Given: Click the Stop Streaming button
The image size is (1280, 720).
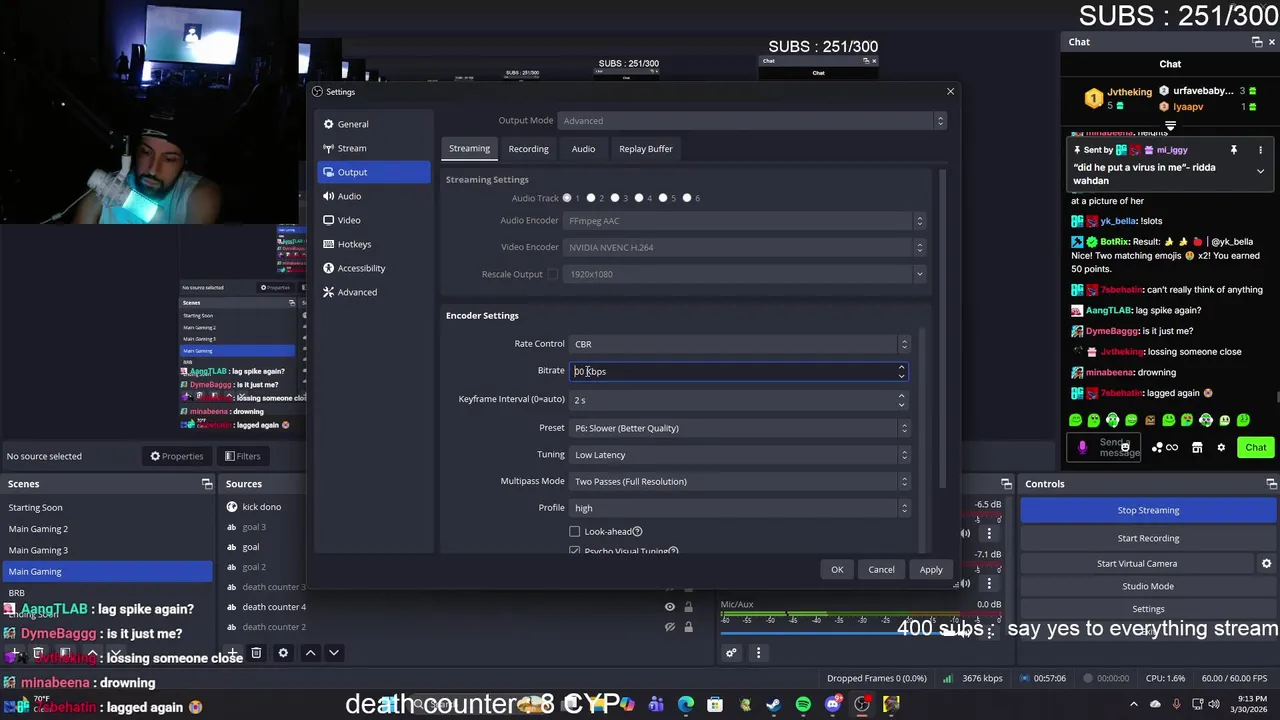Looking at the screenshot, I should click(1148, 510).
